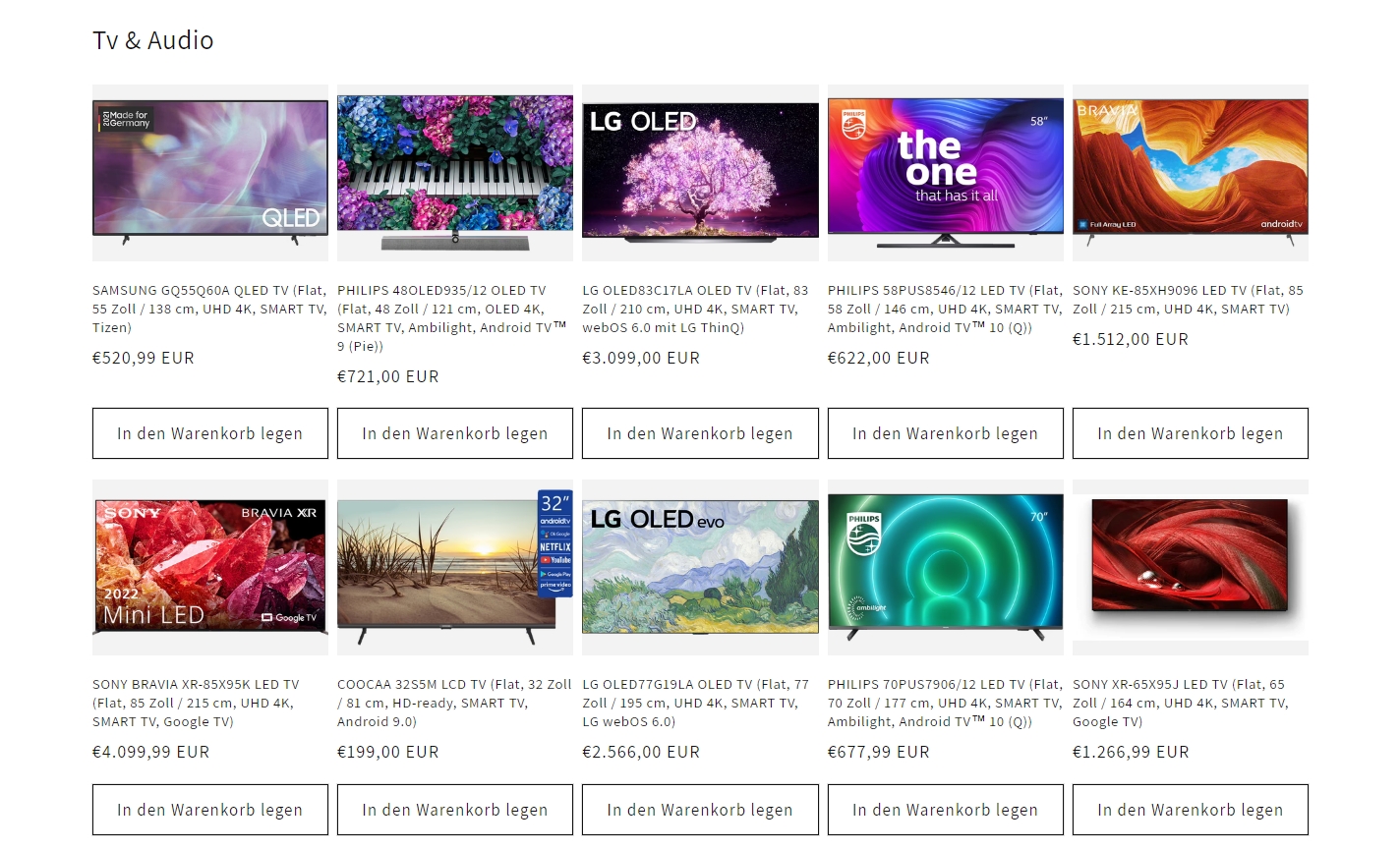1400x849 pixels.
Task: Open the Coocaa 32-inch beach sunset image
Action: 455,567
